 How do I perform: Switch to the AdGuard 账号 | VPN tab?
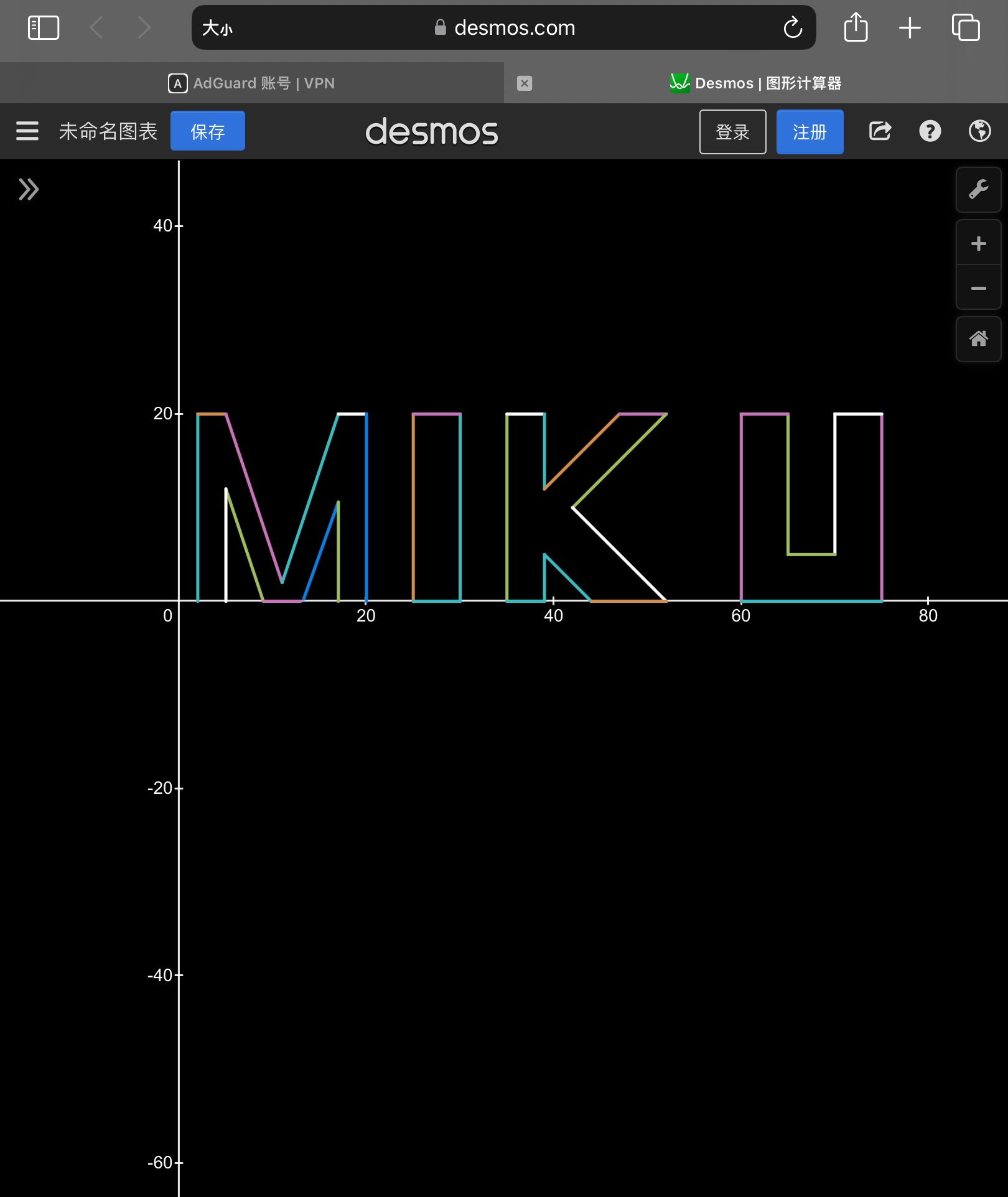coord(252,83)
